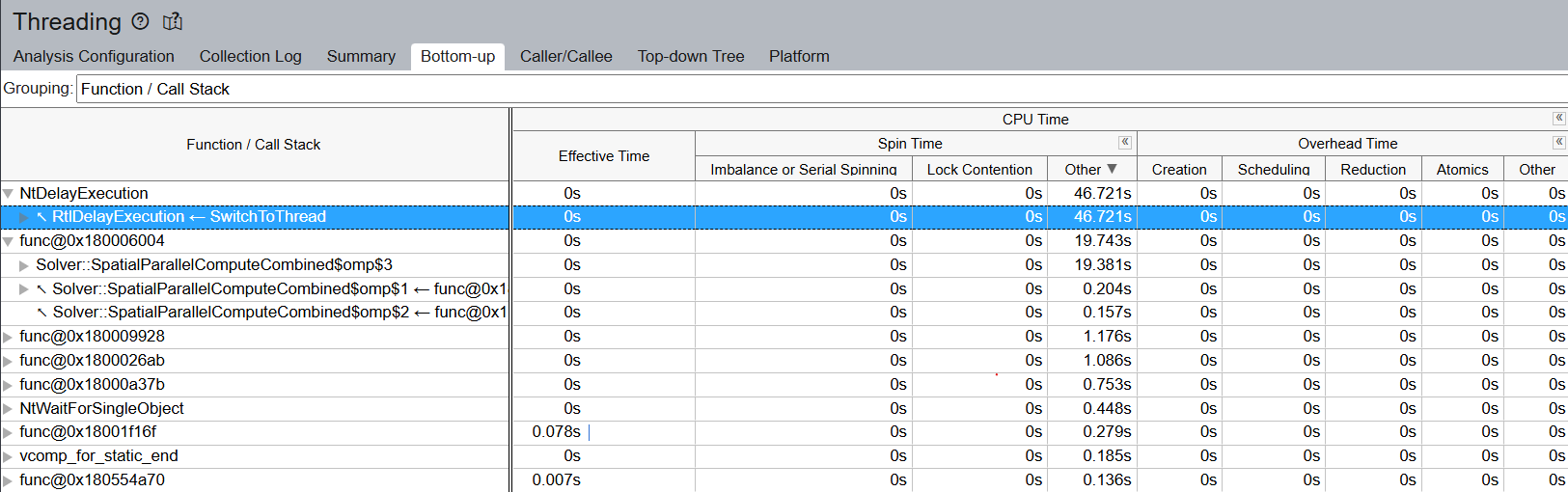Viewport: 1568px width, 492px height.
Task: Expand the func@0x18000a37b row
Action: (9, 385)
